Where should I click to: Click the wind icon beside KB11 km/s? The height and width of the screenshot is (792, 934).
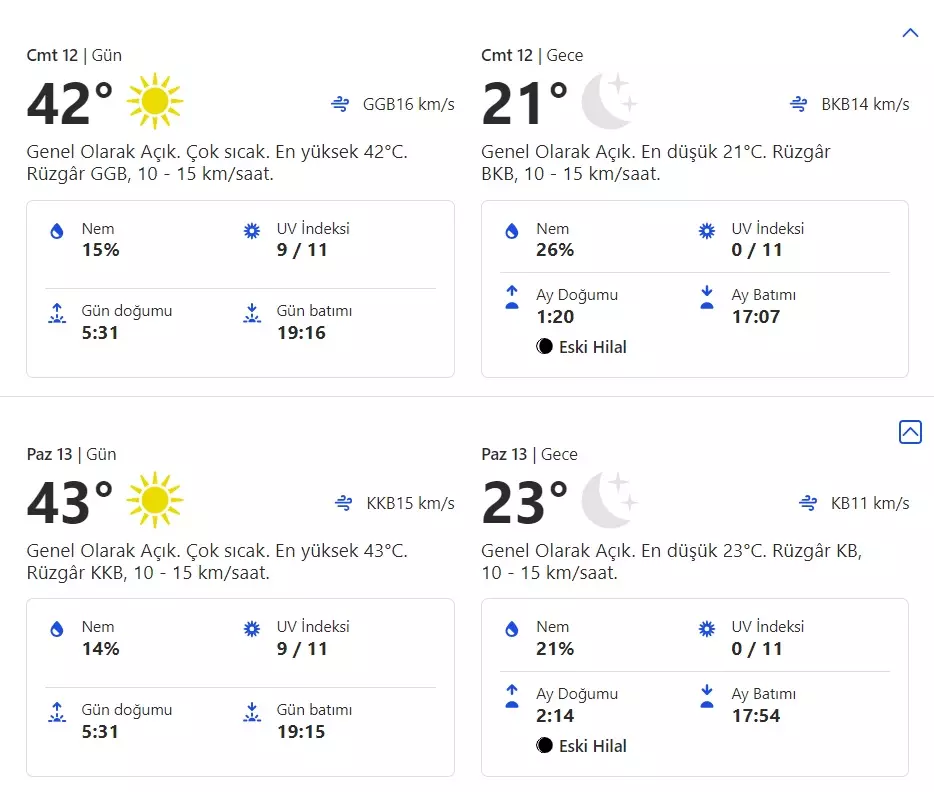[808, 503]
